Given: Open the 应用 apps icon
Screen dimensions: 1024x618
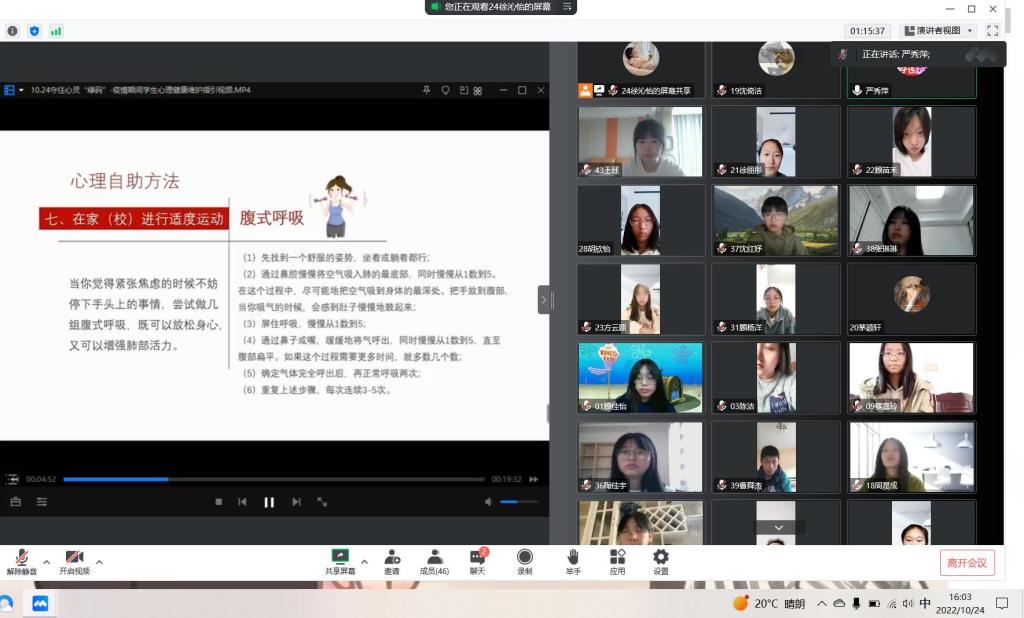Looking at the screenshot, I should tap(617, 559).
